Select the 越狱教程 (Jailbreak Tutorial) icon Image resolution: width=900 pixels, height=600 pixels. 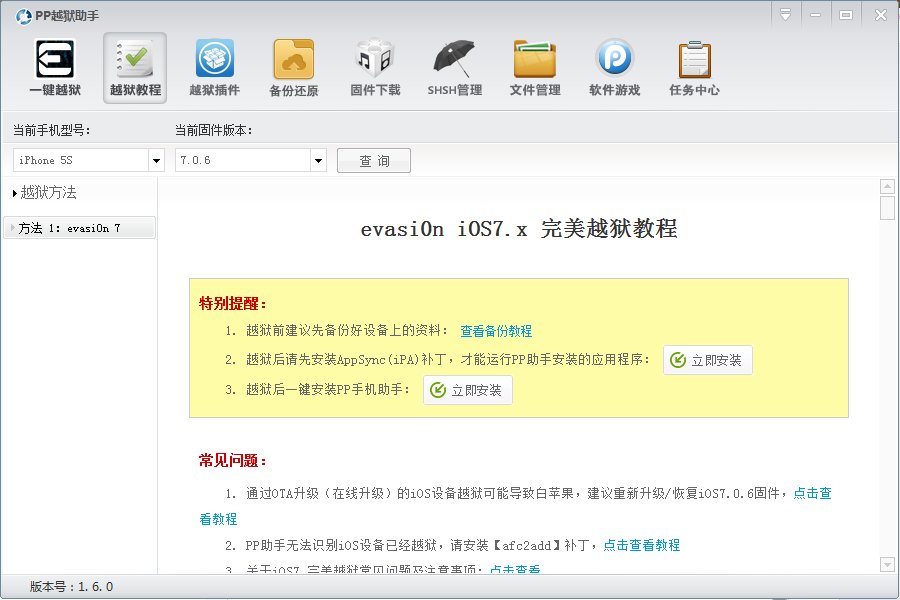pos(134,67)
